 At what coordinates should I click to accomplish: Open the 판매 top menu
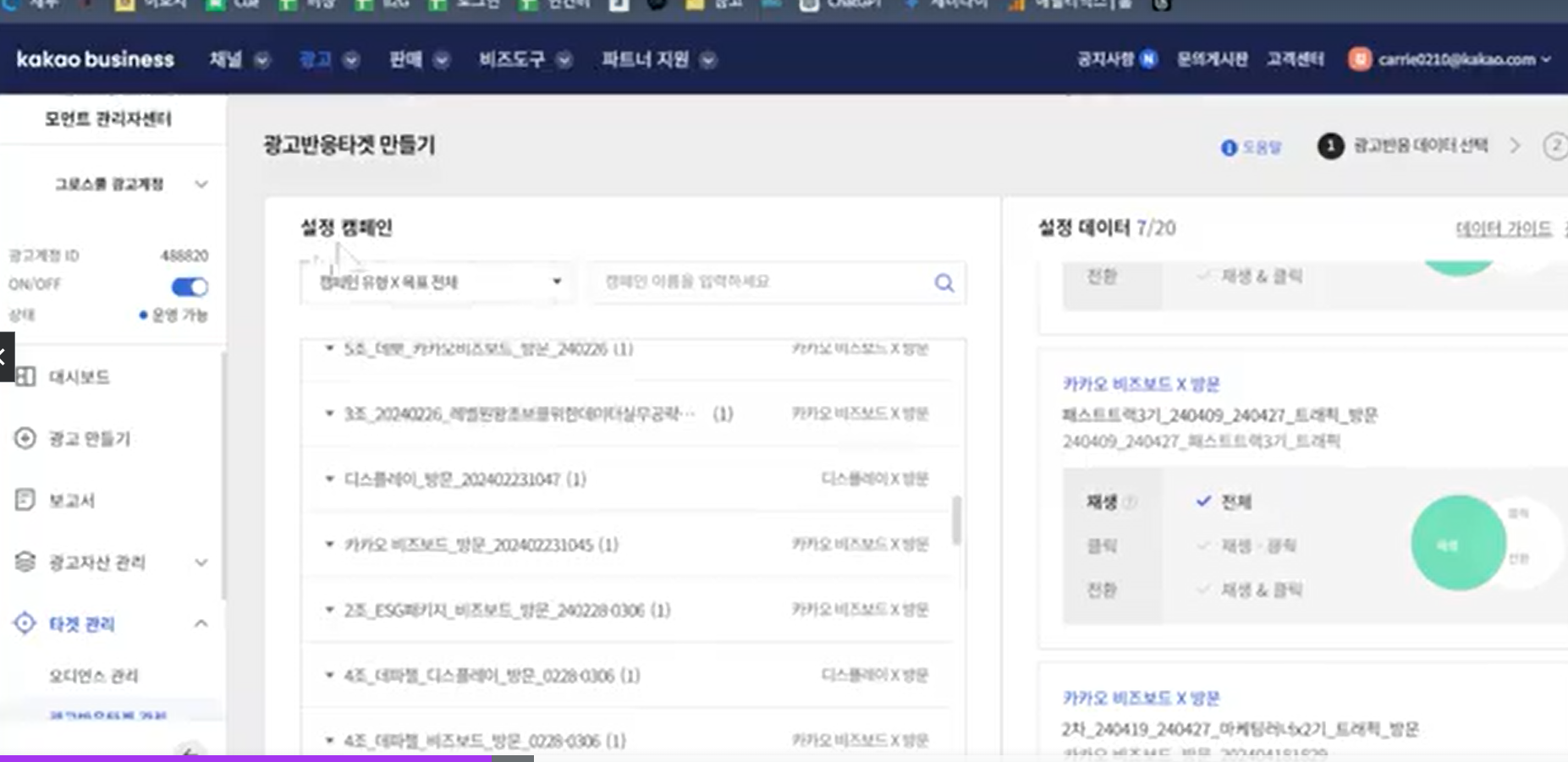[x=419, y=59]
